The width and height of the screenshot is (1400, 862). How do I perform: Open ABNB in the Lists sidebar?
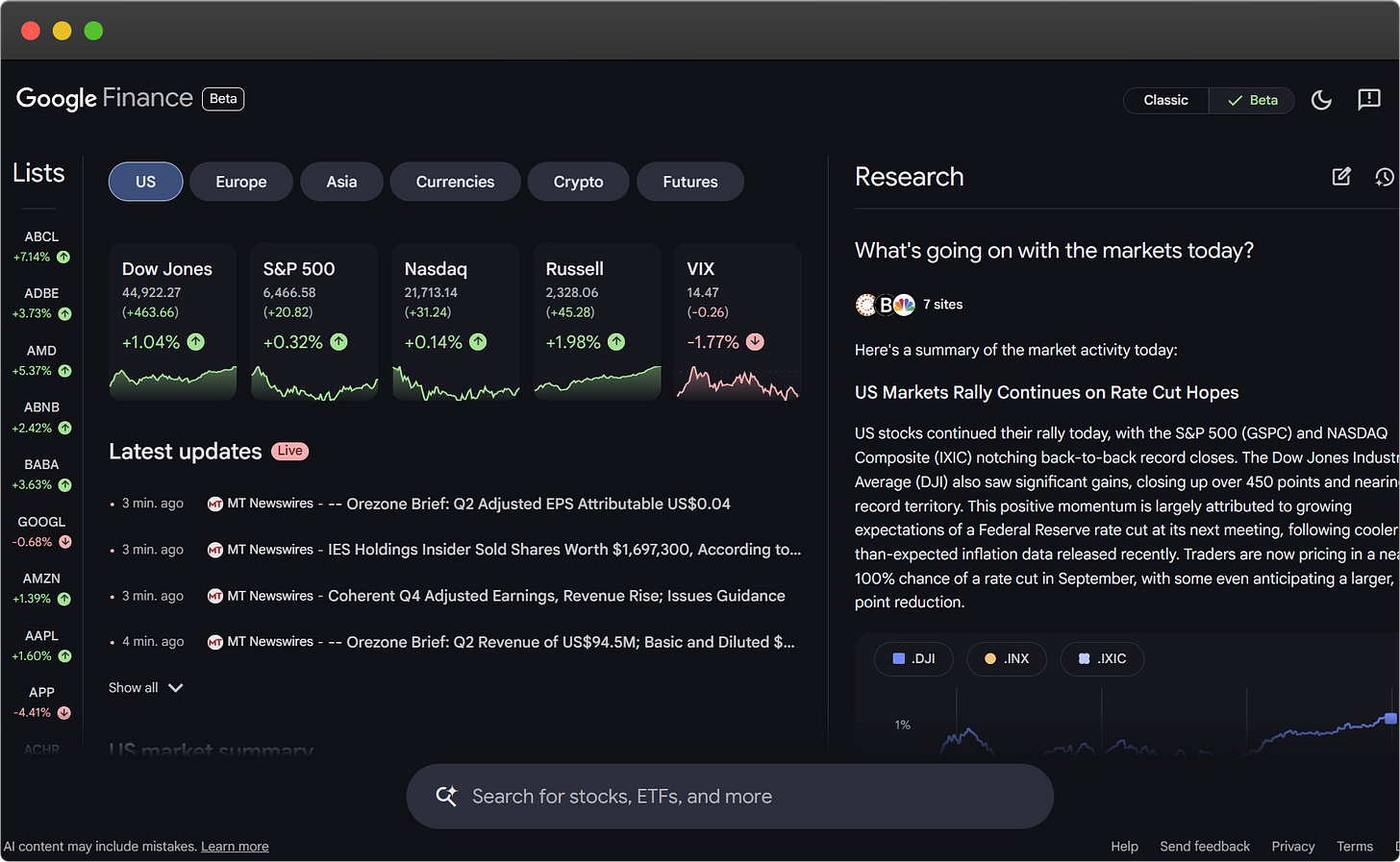(41, 417)
